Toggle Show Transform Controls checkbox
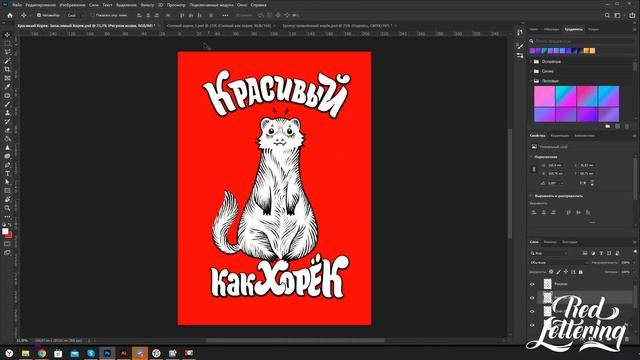This screenshot has width=640, height=360. [x=92, y=15]
